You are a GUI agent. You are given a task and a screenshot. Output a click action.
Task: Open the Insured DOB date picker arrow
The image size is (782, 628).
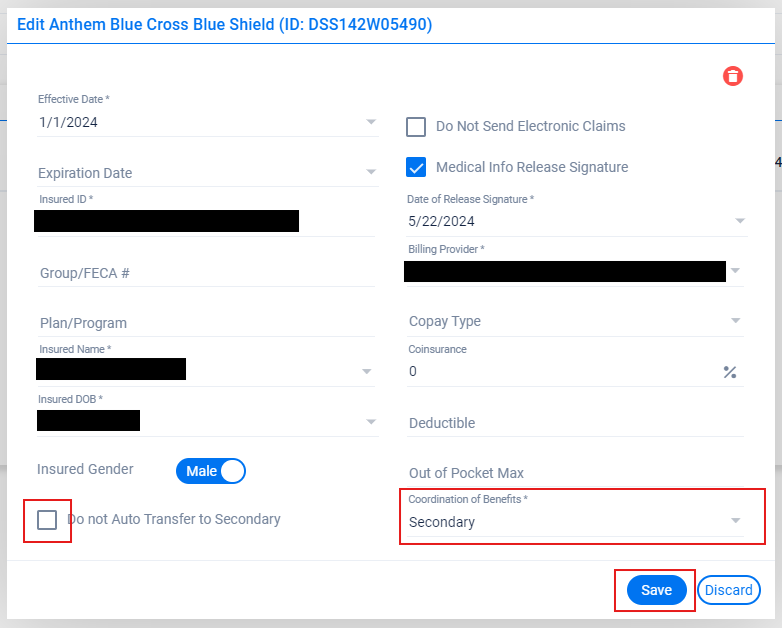(x=371, y=422)
